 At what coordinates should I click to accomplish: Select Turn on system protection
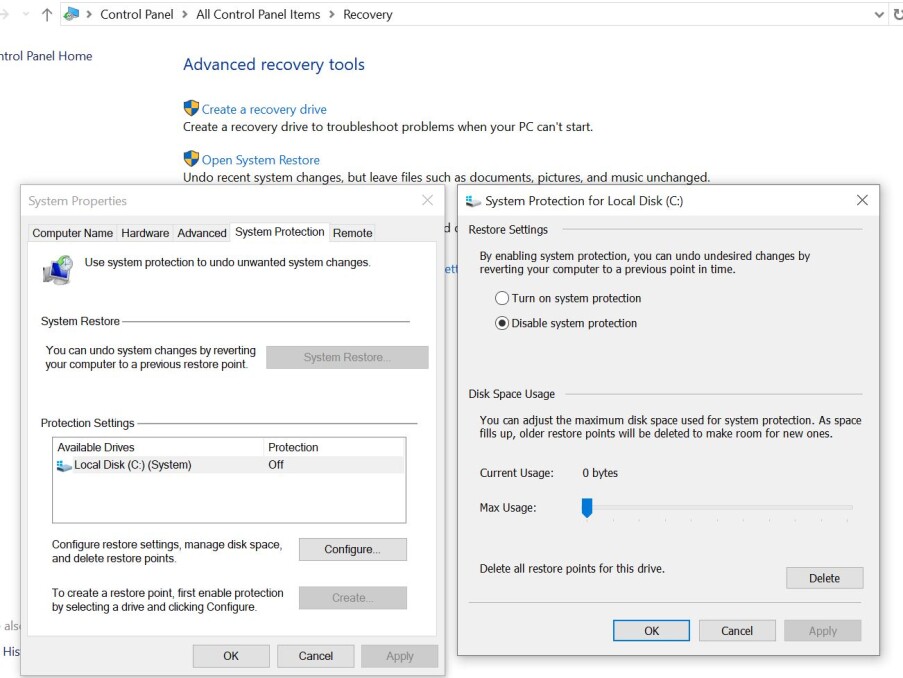click(x=502, y=298)
